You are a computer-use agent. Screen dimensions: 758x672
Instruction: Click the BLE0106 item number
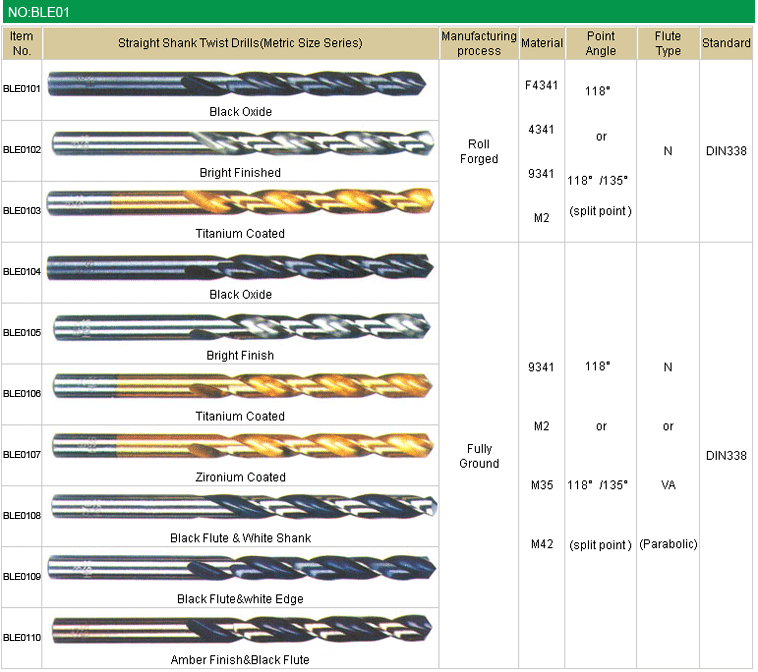coord(21,394)
